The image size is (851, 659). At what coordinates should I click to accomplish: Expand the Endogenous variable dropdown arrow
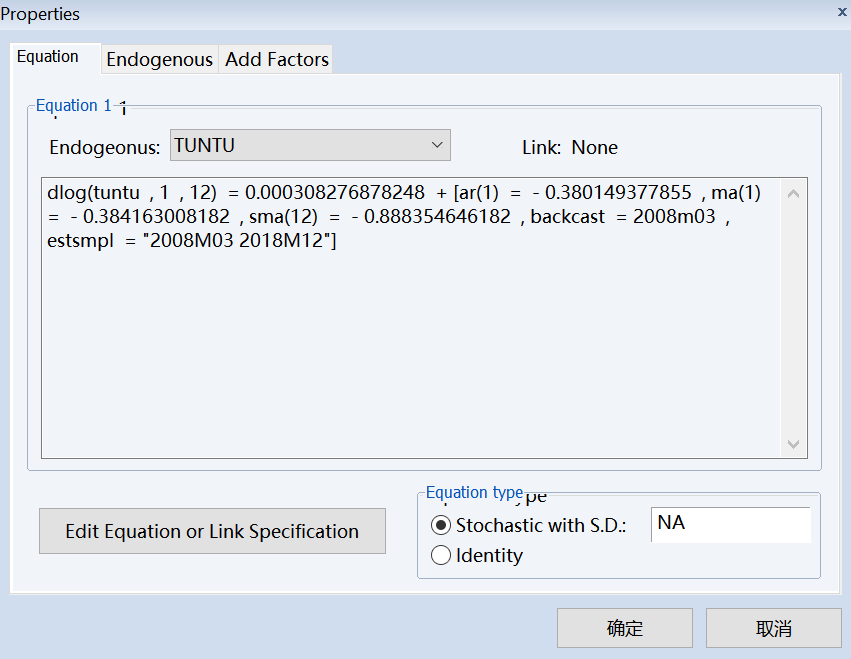(x=437, y=145)
